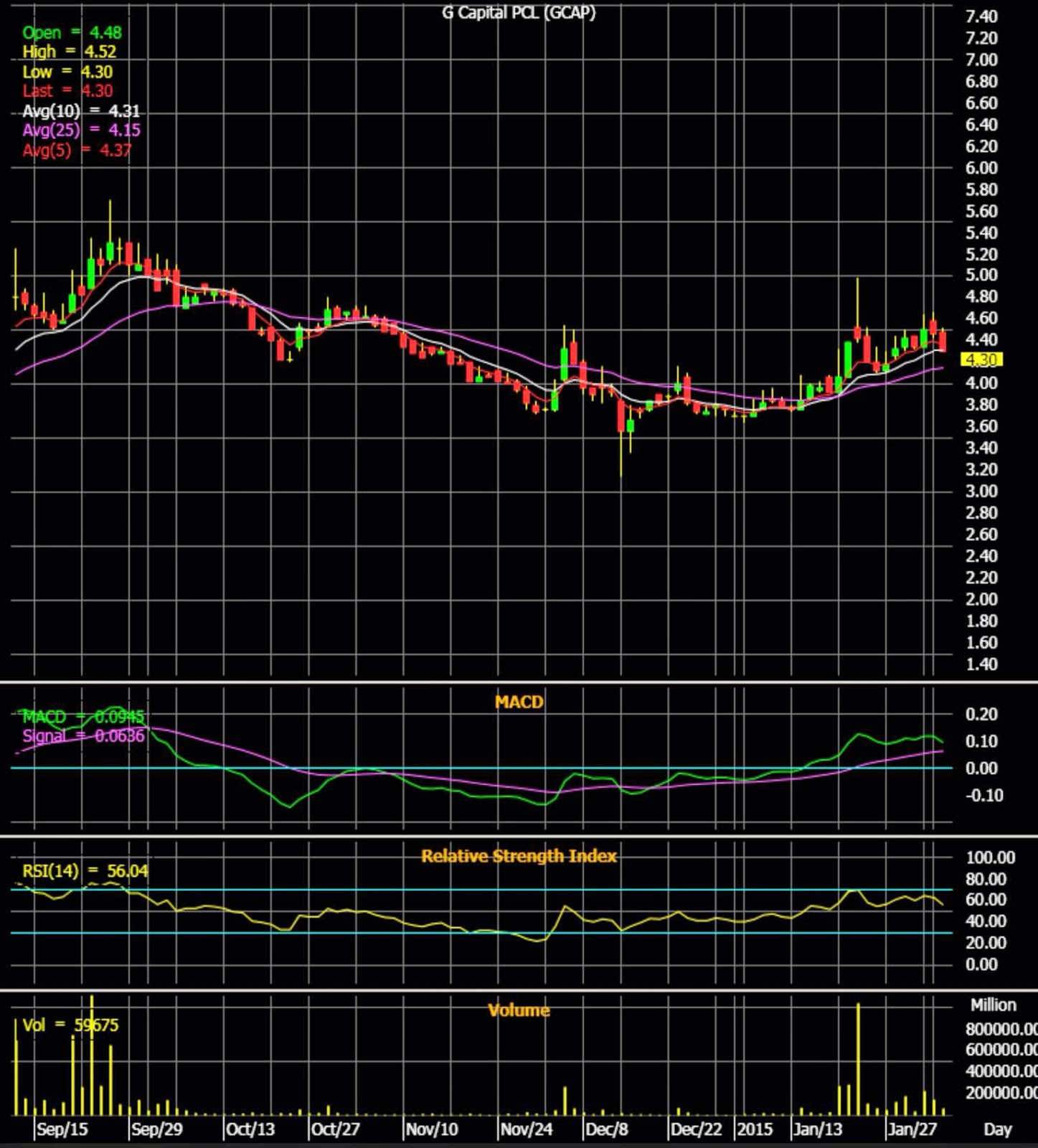Select the 40.00 label on the RSI axis
Screen dimensions: 1038x1148
coord(986,921)
